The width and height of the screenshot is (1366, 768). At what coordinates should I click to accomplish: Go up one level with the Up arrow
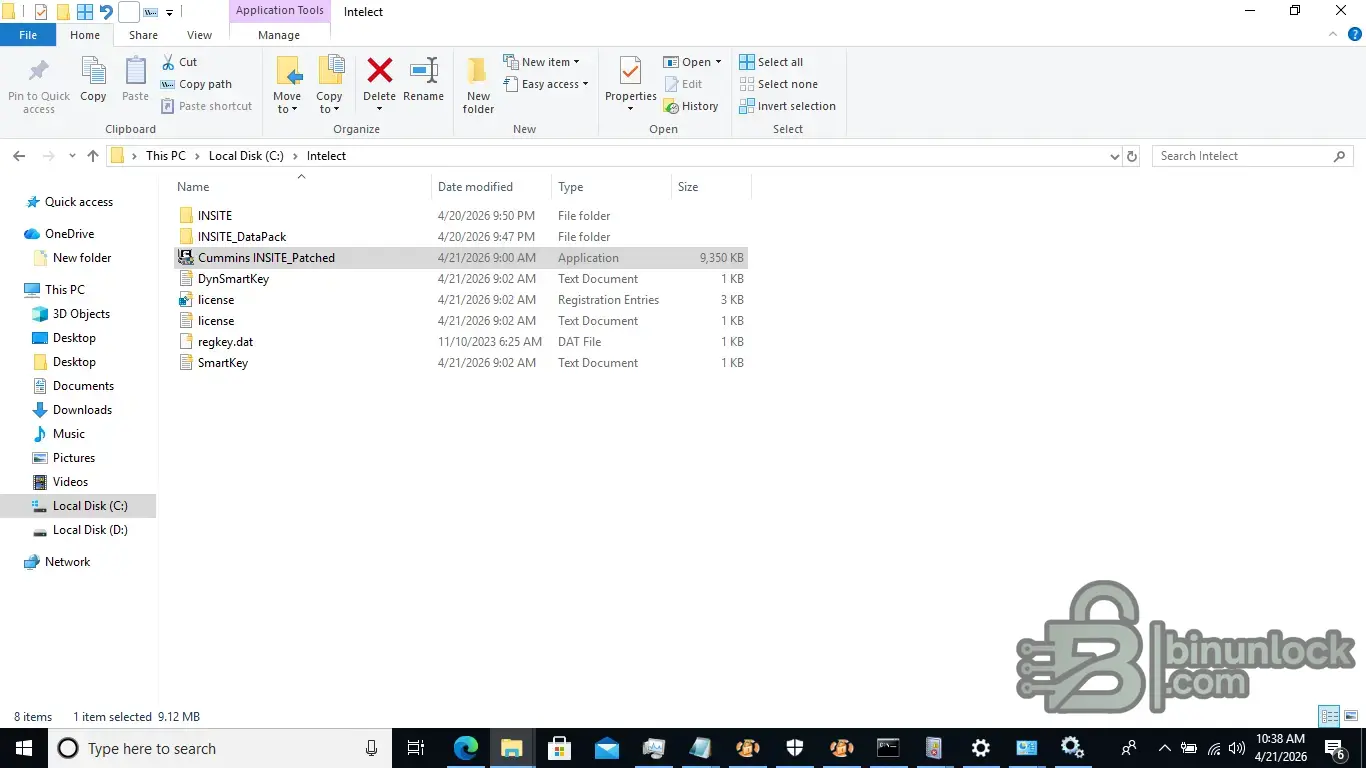click(93, 156)
